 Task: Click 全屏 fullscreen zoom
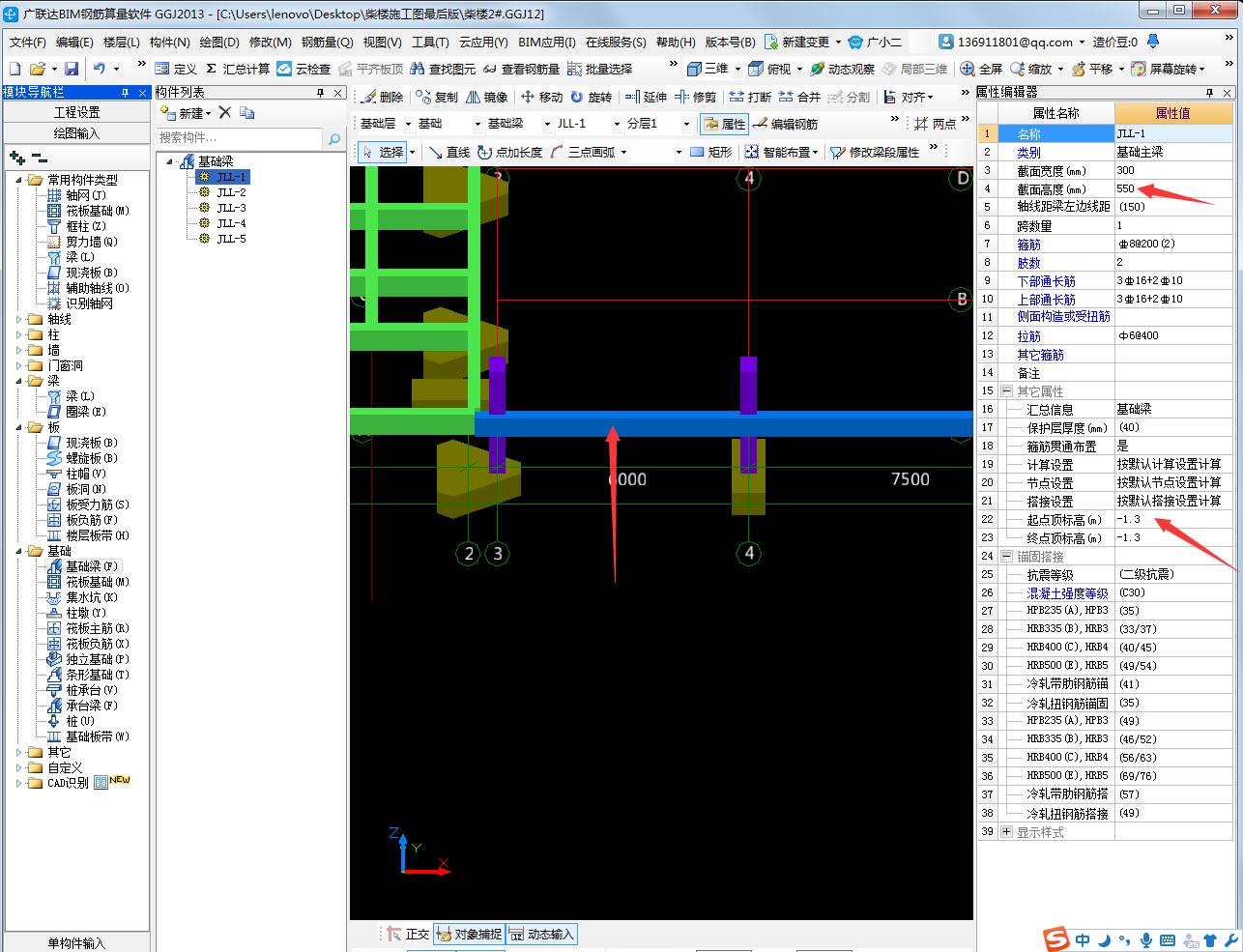[981, 69]
